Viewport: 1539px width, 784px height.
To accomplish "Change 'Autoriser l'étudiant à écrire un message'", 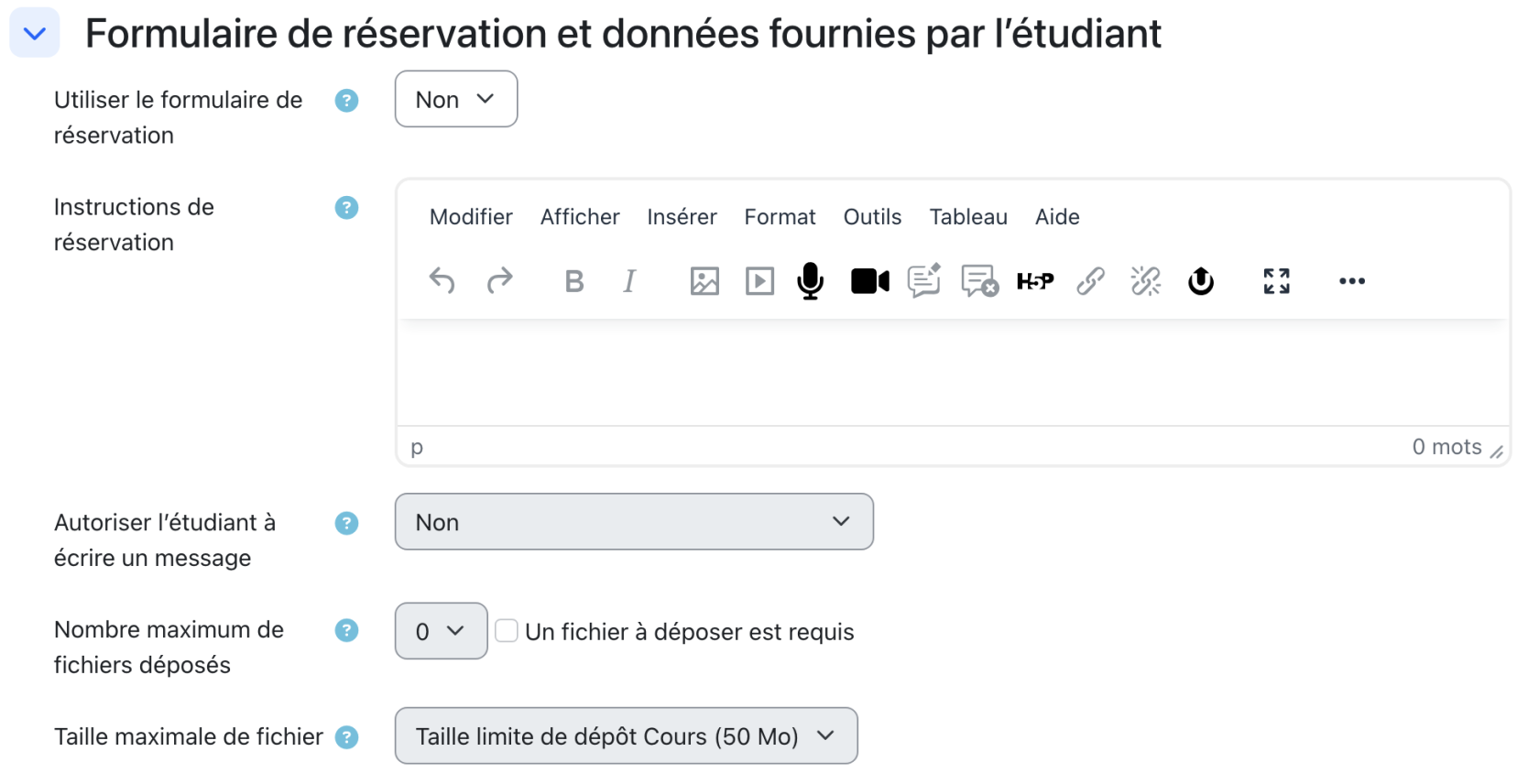I will [633, 521].
